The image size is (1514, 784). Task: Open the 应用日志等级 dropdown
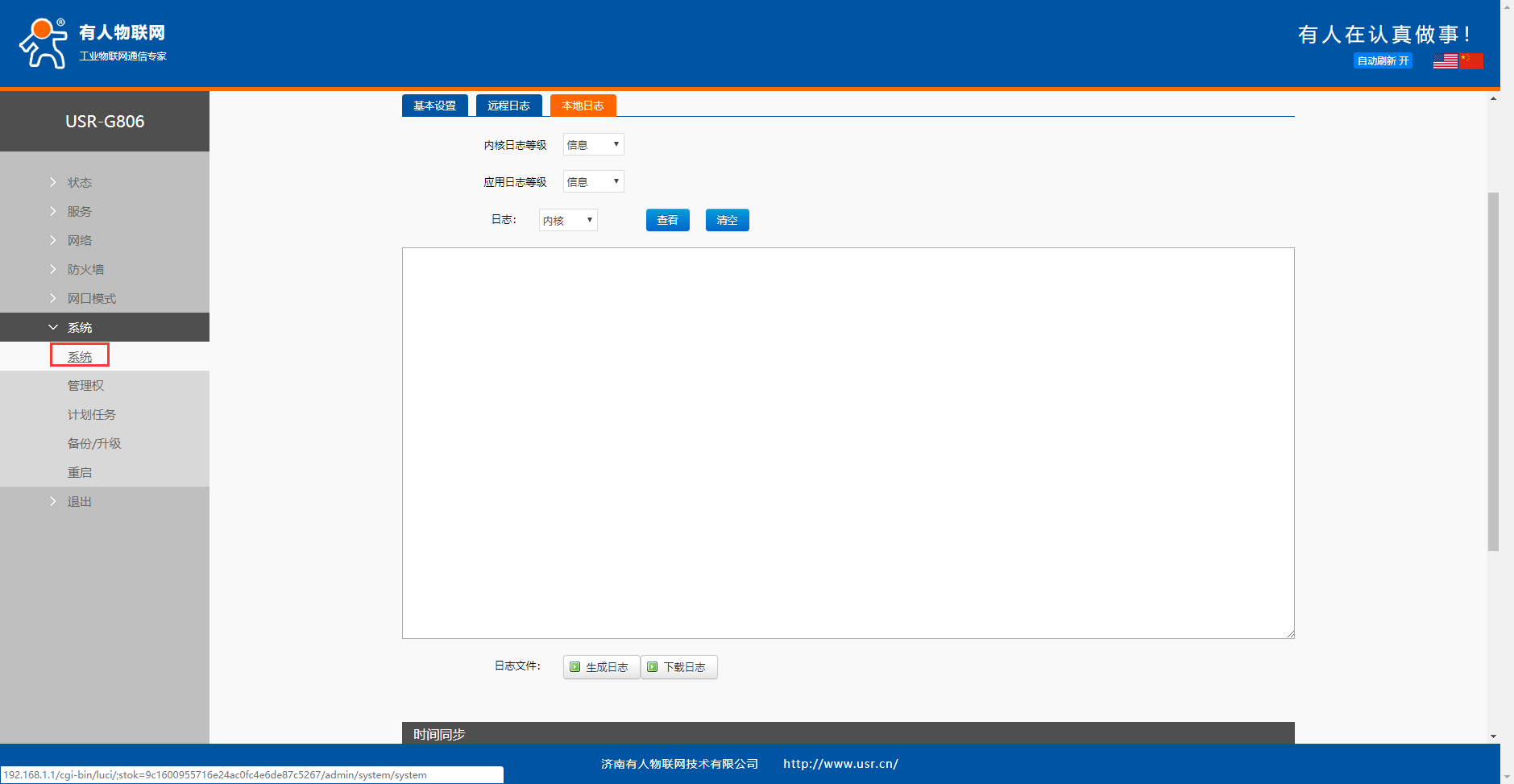593,182
